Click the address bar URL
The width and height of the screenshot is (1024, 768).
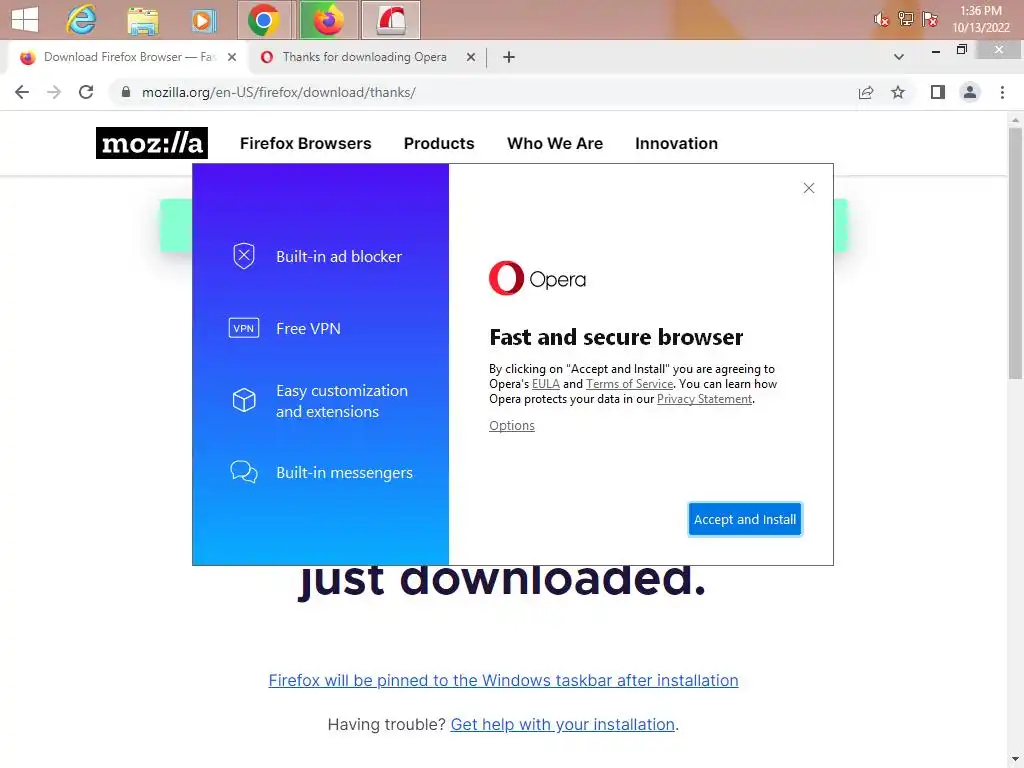(x=279, y=92)
